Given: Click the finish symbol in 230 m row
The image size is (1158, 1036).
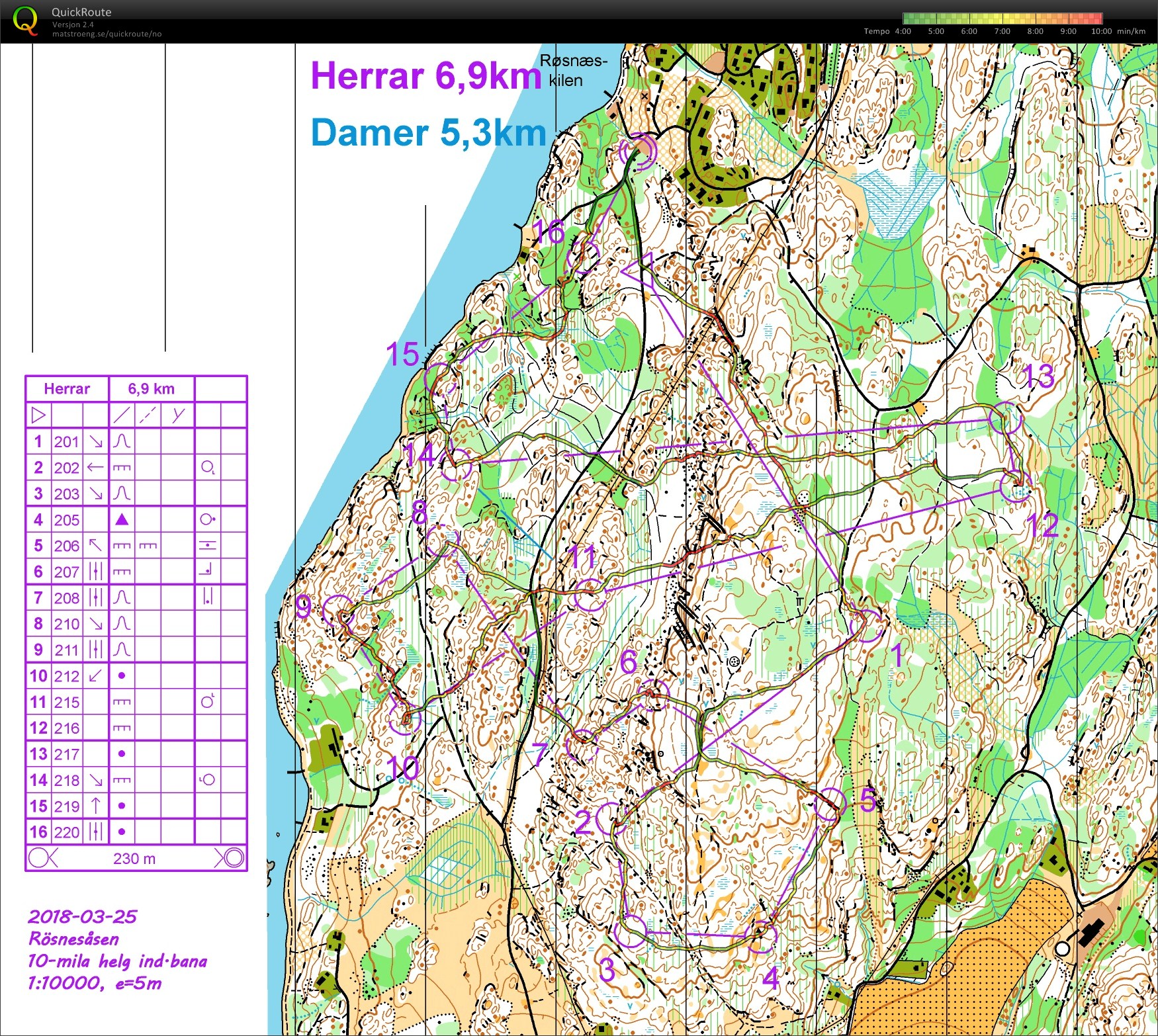Looking at the screenshot, I should 230,858.
